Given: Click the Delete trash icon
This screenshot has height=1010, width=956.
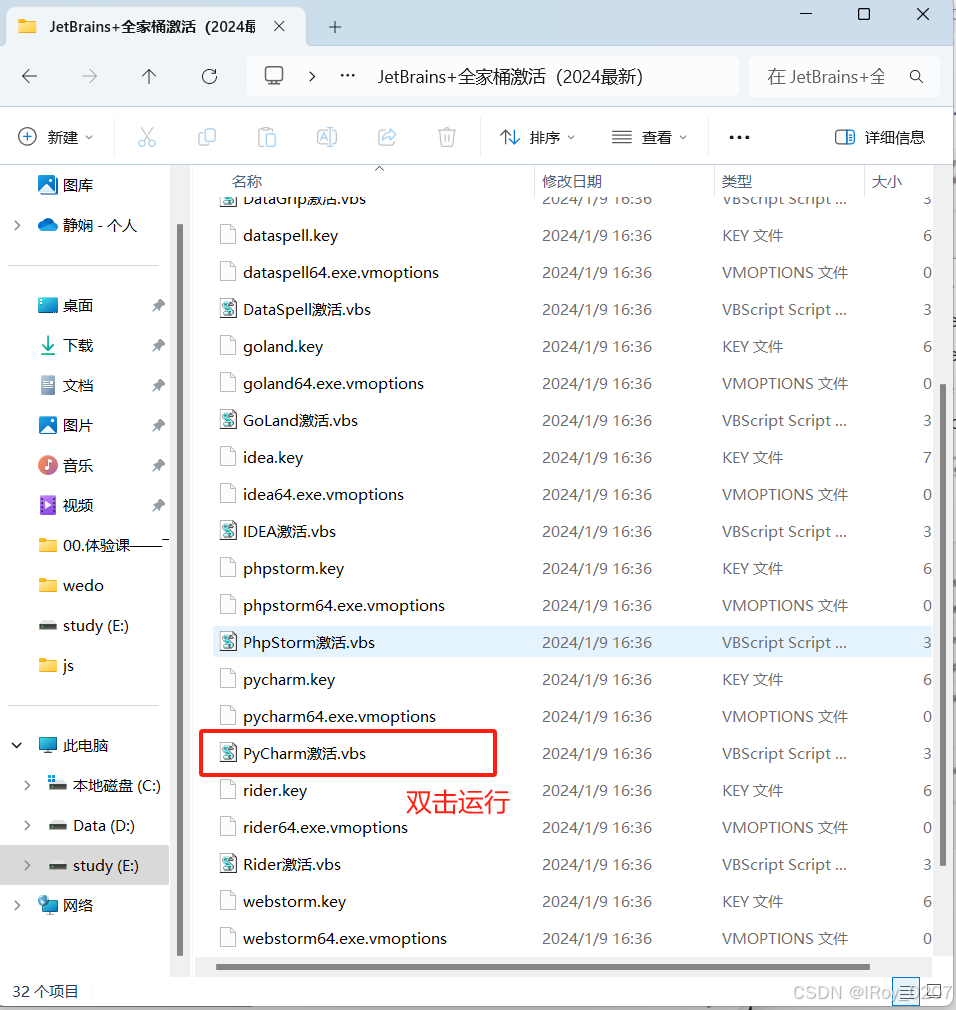Looking at the screenshot, I should (446, 137).
